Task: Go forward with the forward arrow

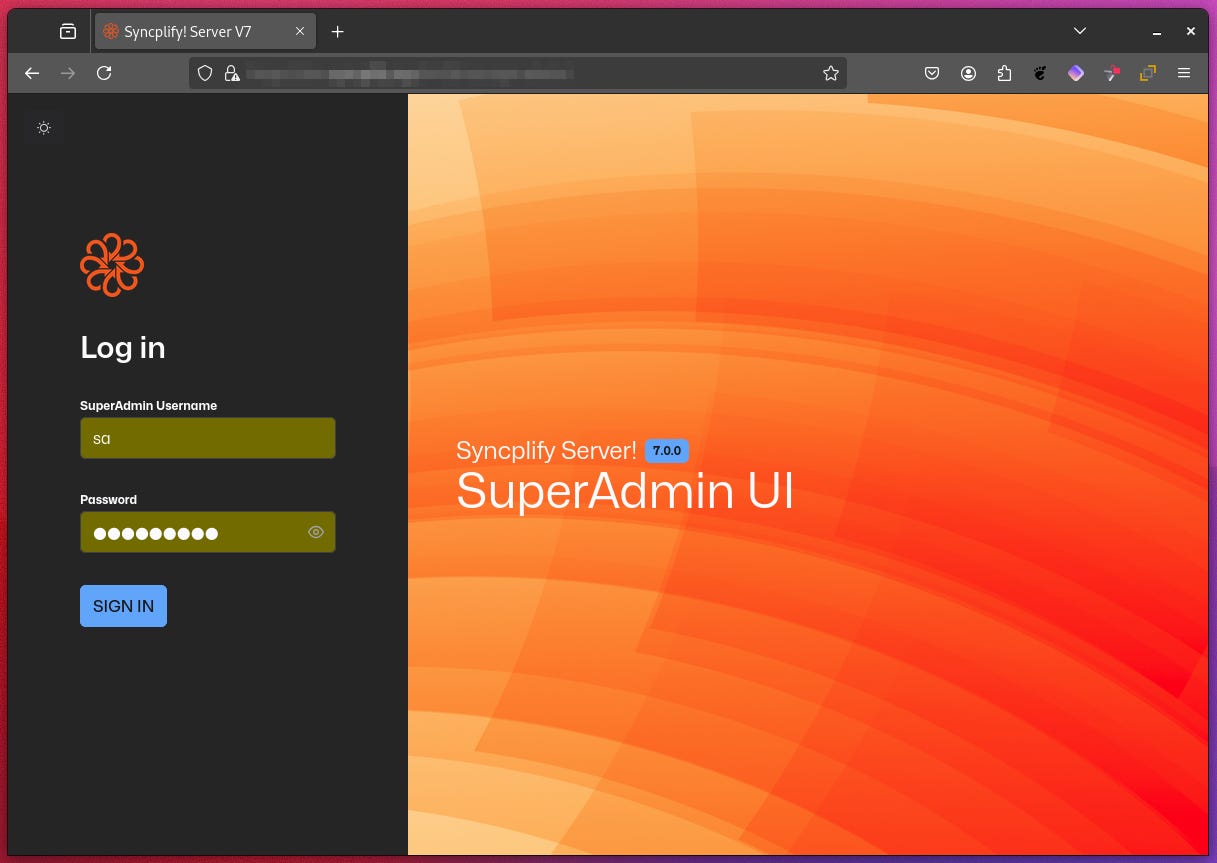Action: pyautogui.click(x=68, y=73)
